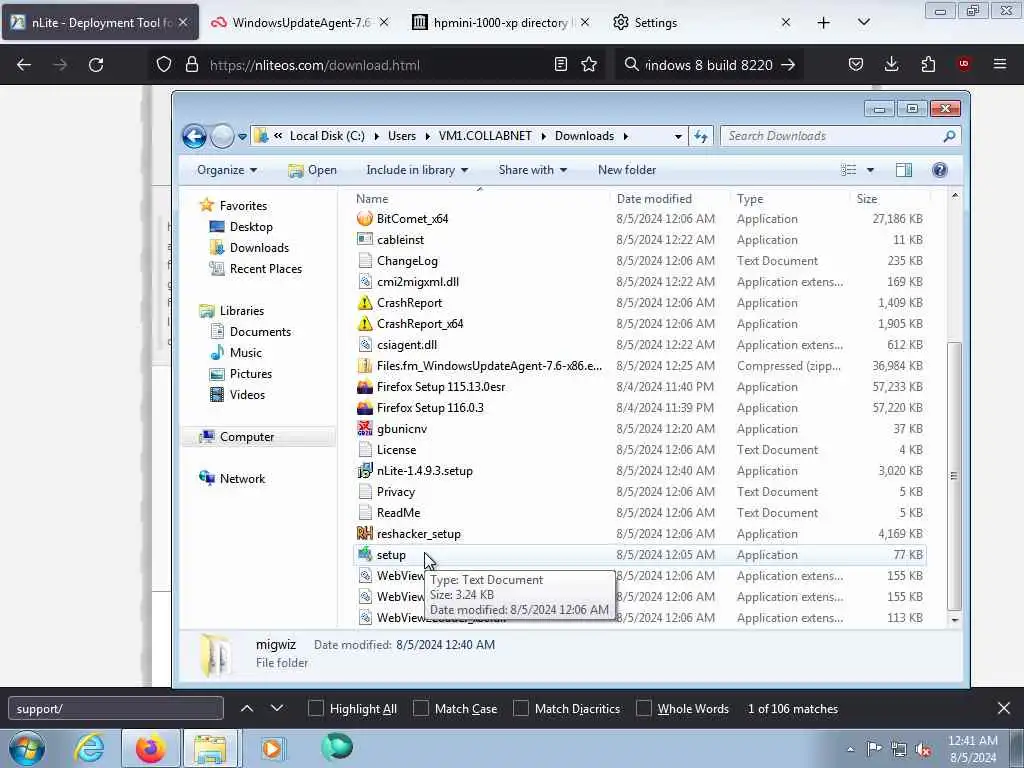The height and width of the screenshot is (768, 1024).
Task: Open Windows Start orb
Action: click(27, 748)
